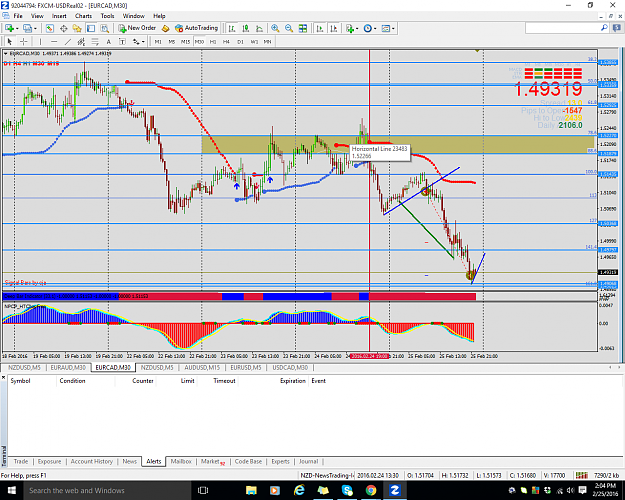The width and height of the screenshot is (625, 500).
Task: Click the Expiration column header
Action: [x=293, y=381]
